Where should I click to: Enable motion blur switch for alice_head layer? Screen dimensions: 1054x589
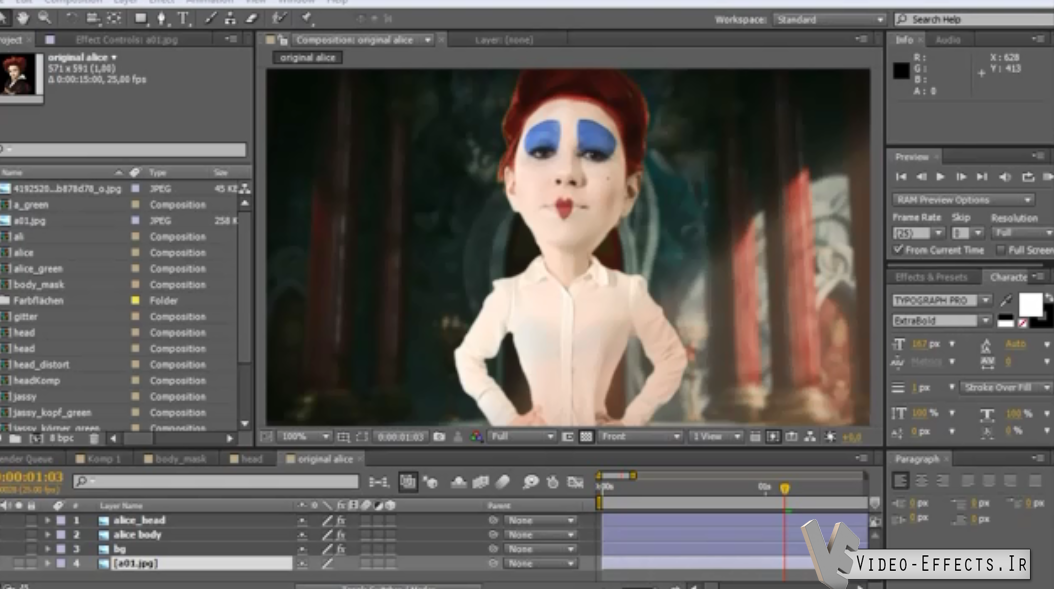click(x=366, y=520)
